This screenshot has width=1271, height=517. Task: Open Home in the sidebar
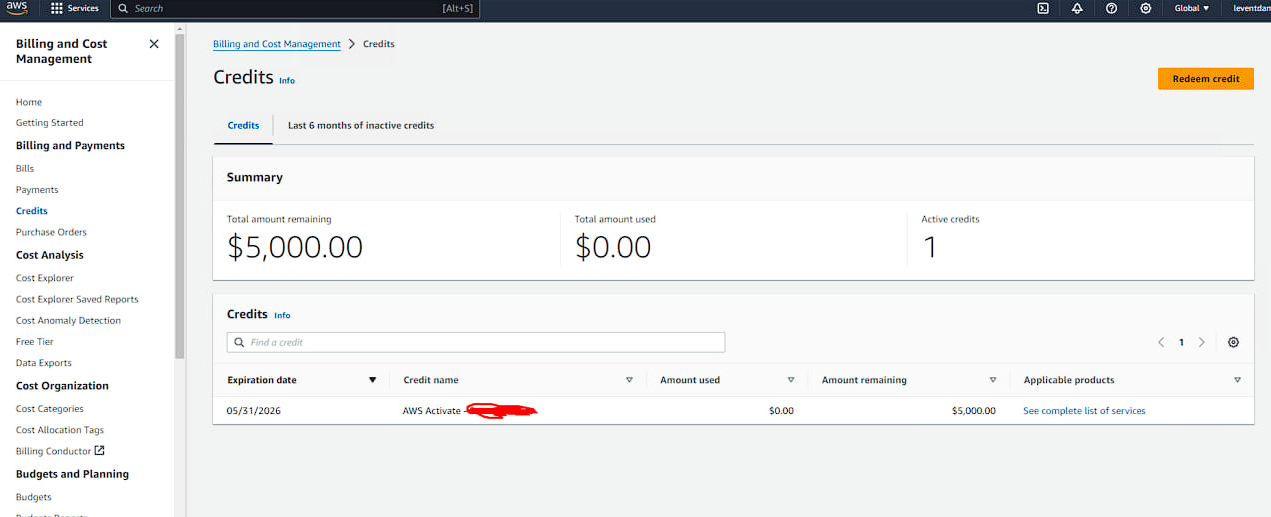coord(29,102)
